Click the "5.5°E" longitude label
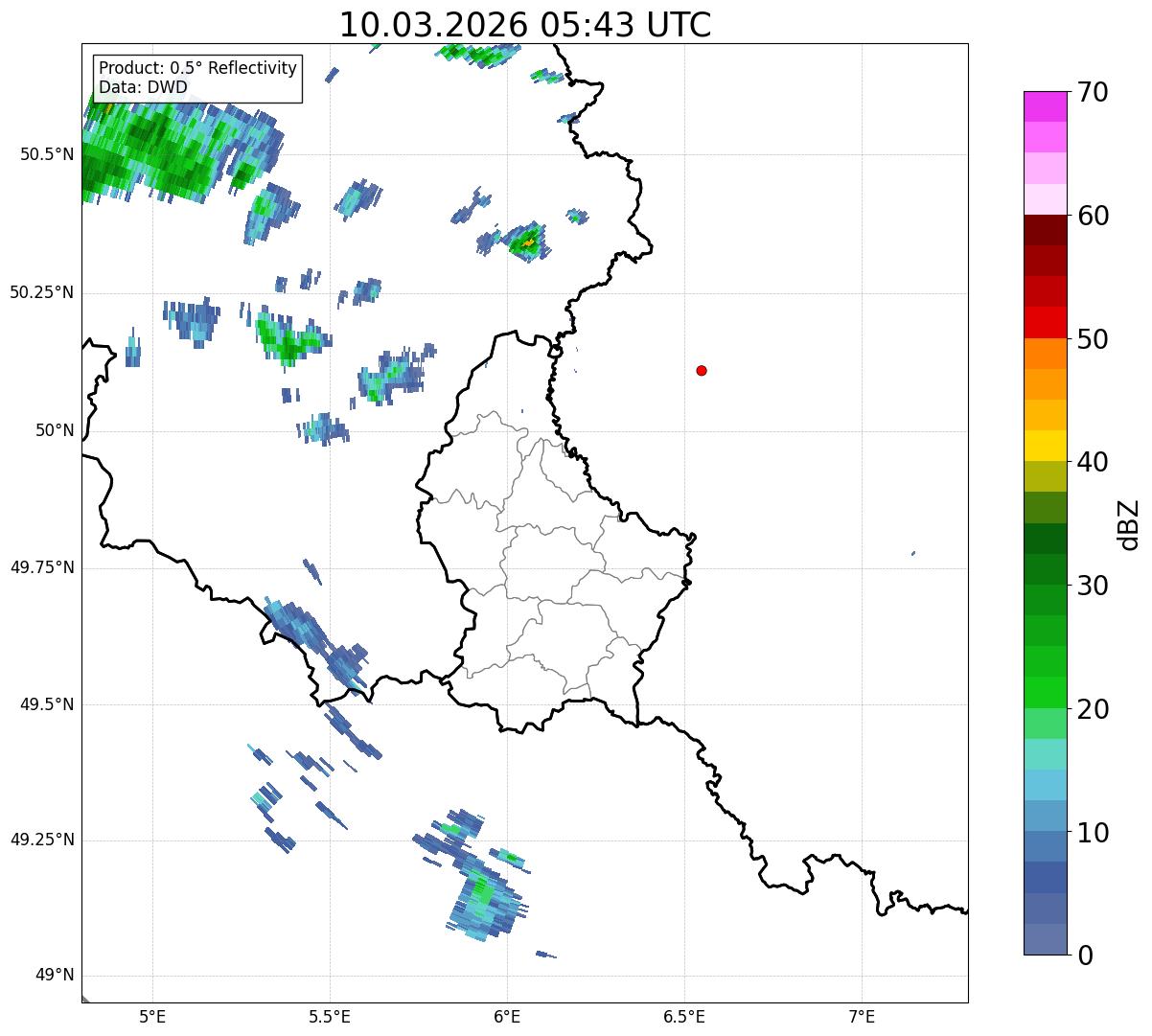The height and width of the screenshot is (1036, 1152). click(330, 1016)
